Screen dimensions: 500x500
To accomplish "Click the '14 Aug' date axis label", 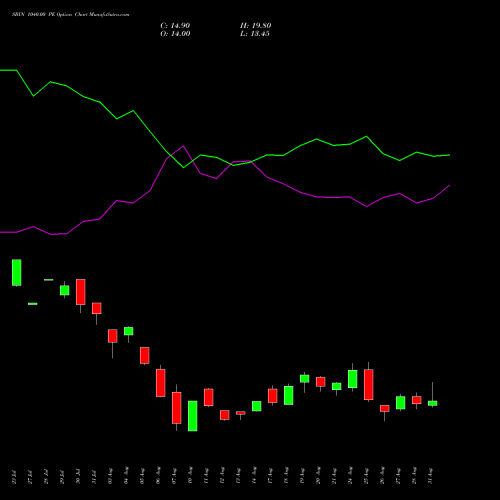I will (x=254, y=476).
